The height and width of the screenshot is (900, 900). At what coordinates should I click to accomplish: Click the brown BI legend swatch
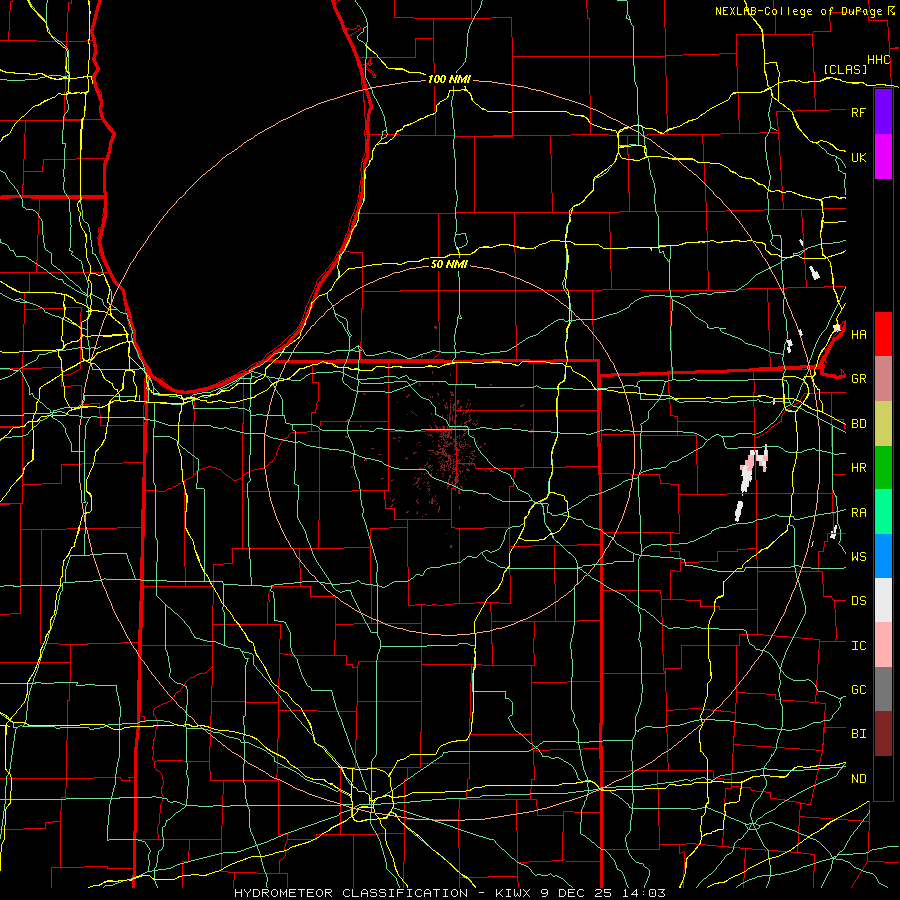tap(883, 734)
